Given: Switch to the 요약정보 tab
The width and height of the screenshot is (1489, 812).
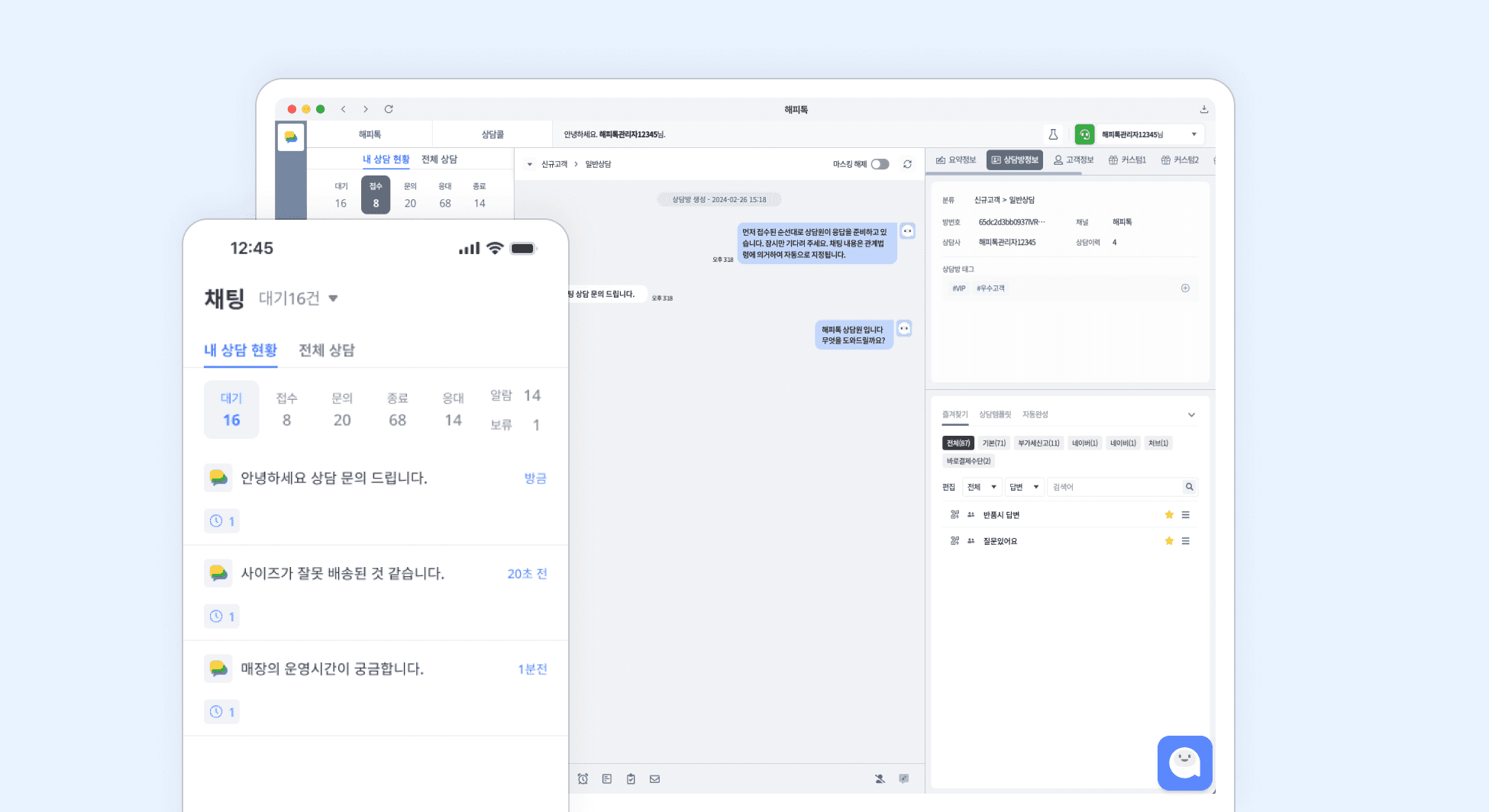Looking at the screenshot, I should 956,159.
